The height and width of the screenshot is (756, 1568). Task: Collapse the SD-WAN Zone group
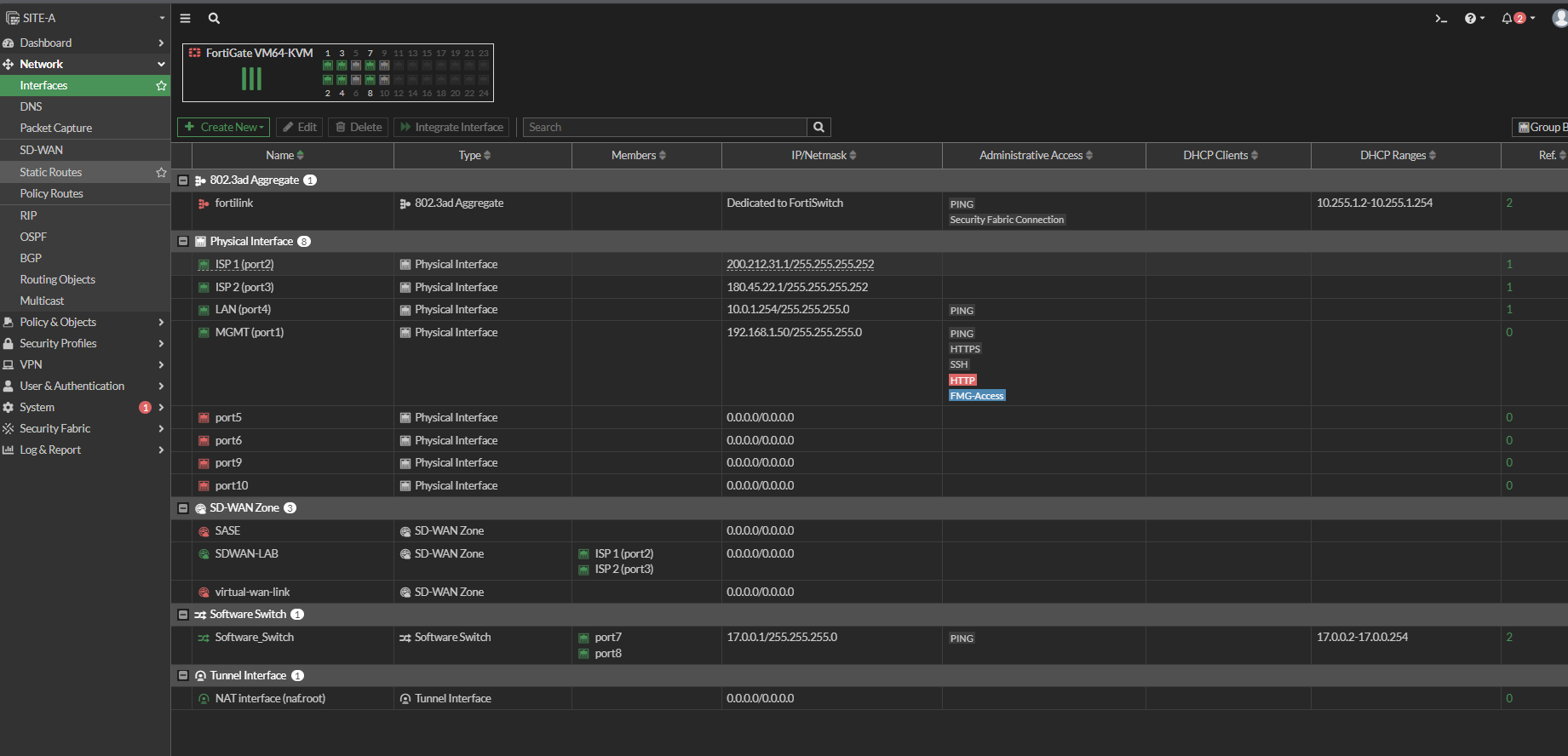tap(182, 508)
